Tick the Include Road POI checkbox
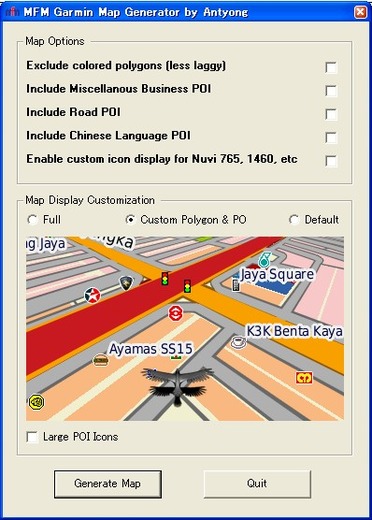This screenshot has height=520, width=372. 331,114
